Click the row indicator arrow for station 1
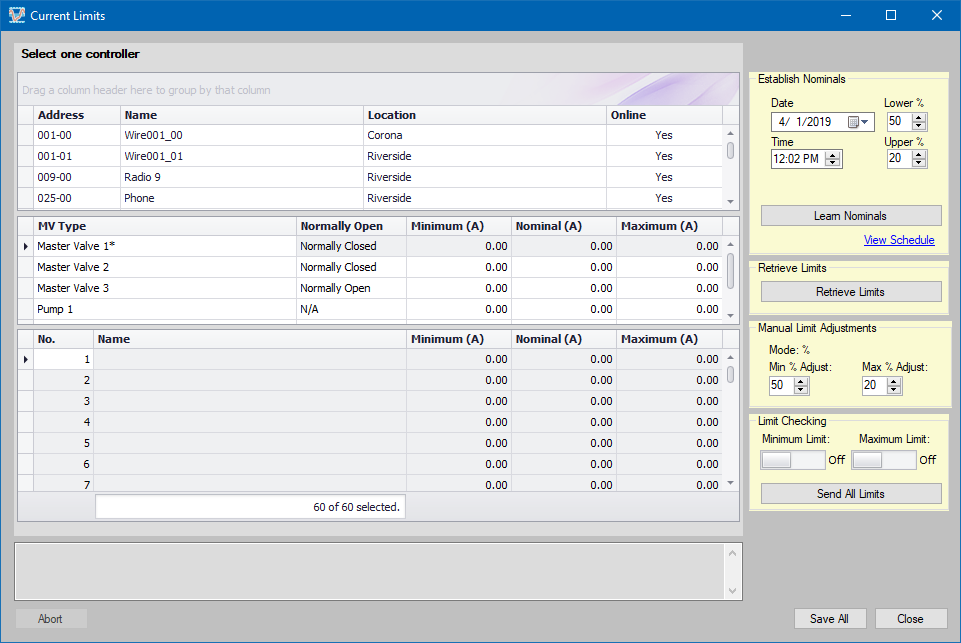Viewport: 961px width, 643px height. (x=26, y=359)
